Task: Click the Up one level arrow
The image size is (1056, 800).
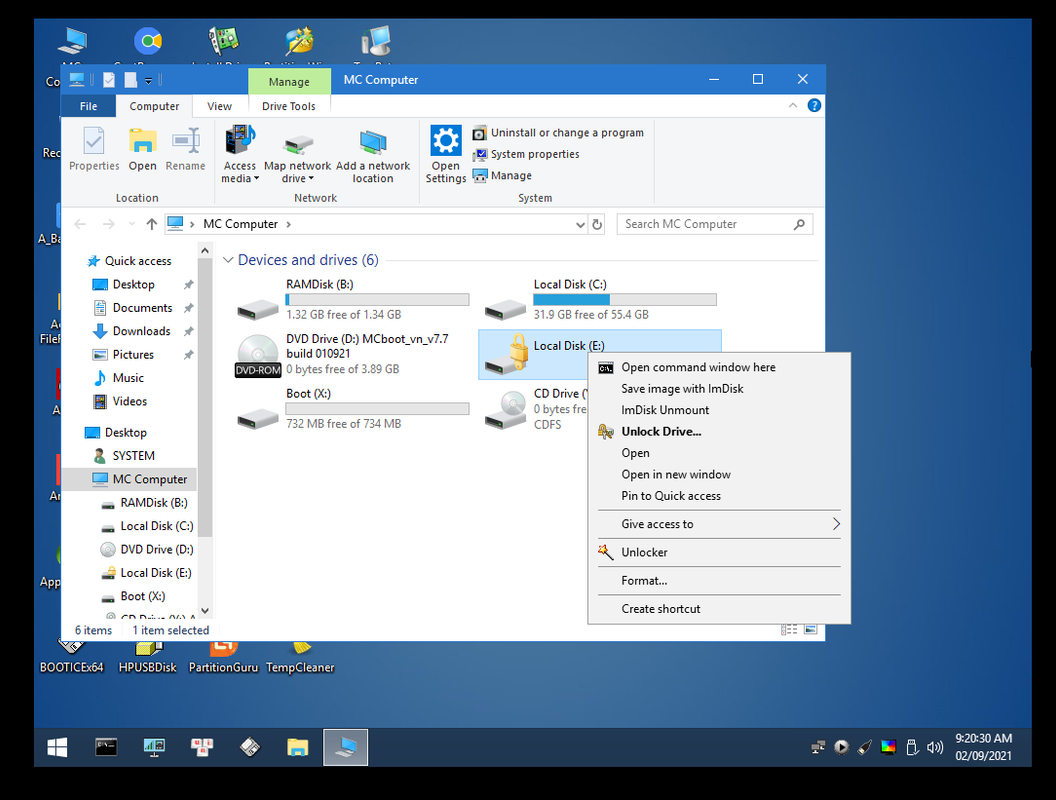Action: 152,224
